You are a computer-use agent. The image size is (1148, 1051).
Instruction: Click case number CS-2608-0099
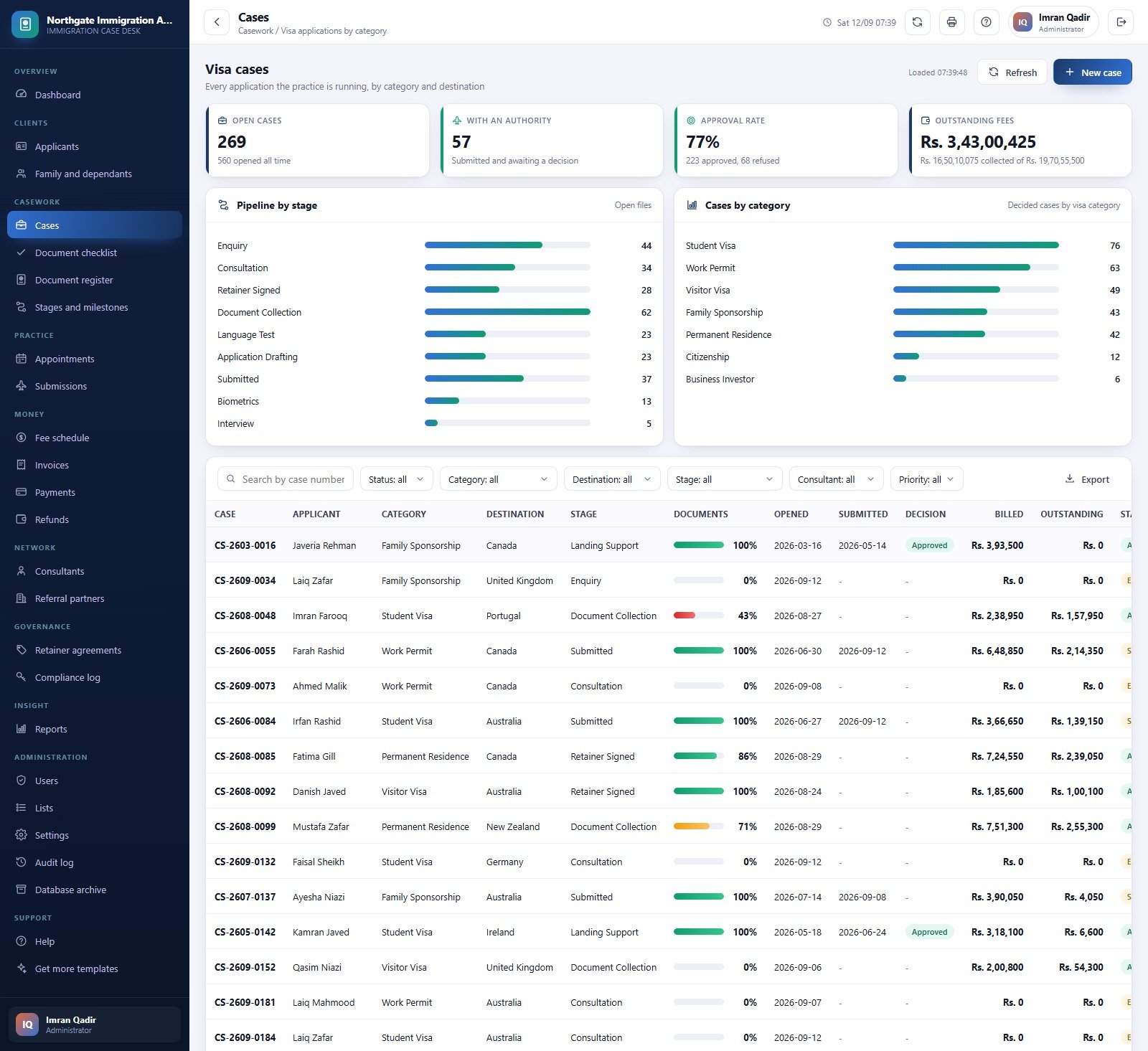[x=245, y=826]
